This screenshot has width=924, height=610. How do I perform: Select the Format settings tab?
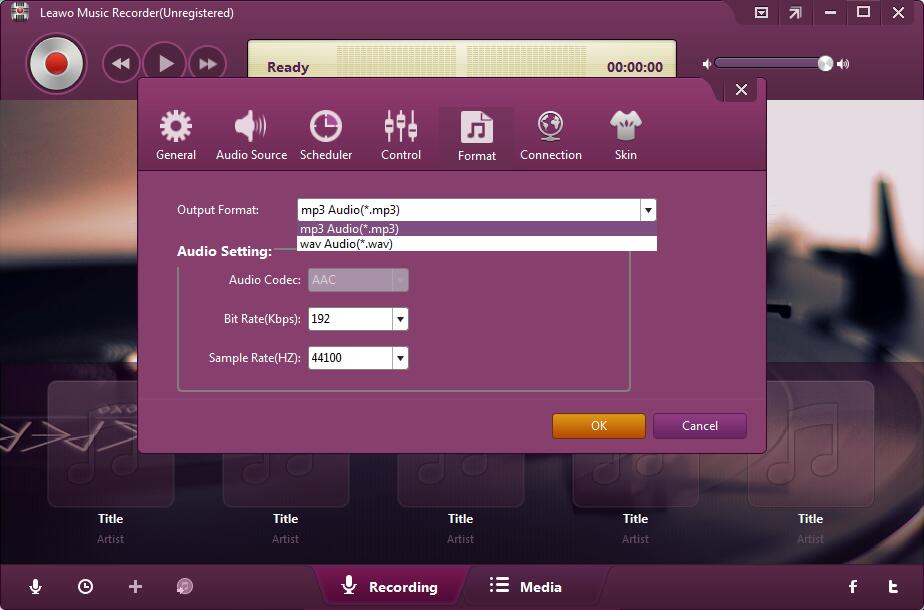477,136
